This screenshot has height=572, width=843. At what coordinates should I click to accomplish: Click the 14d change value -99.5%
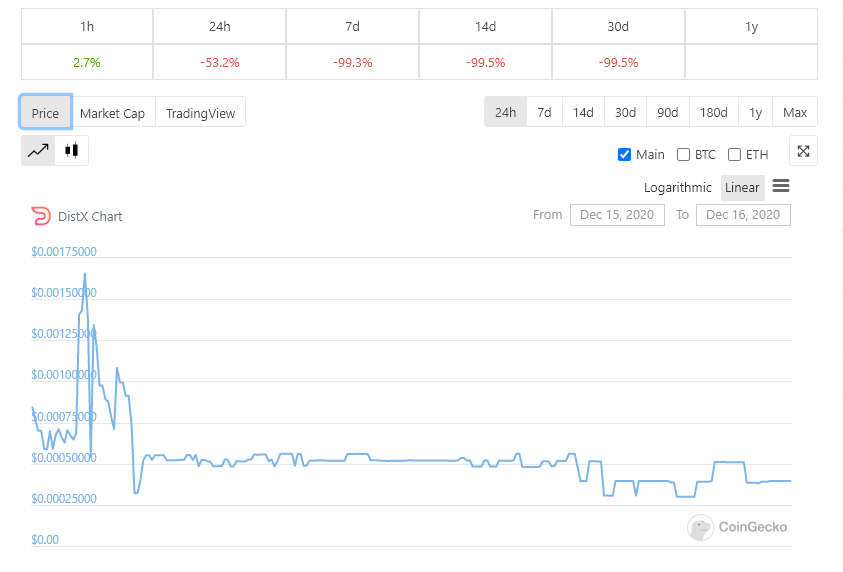tap(485, 62)
